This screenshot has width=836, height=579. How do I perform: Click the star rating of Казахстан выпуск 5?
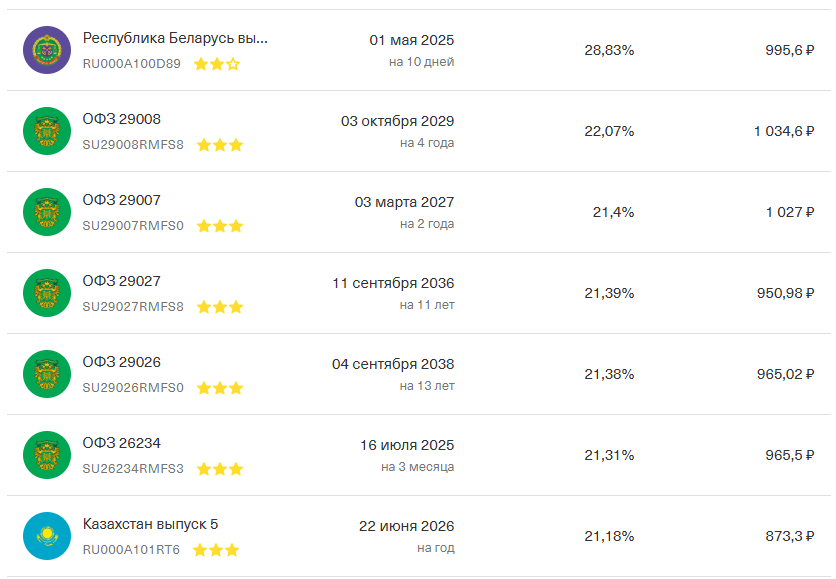(x=216, y=550)
